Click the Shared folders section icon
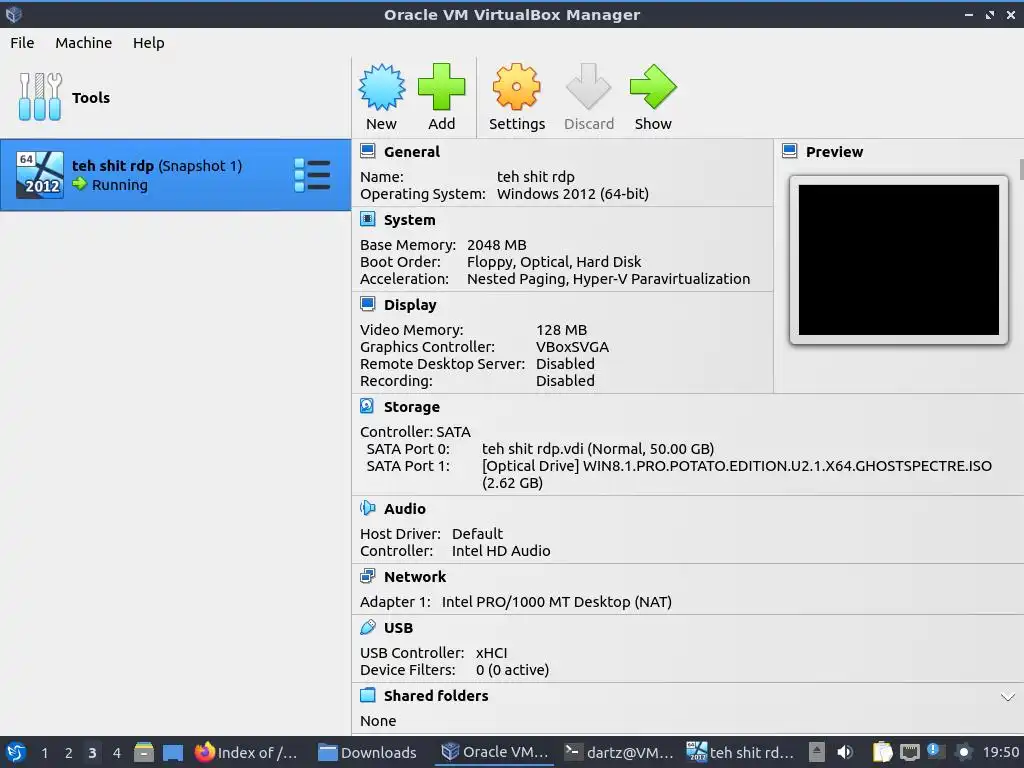This screenshot has height=768, width=1024. pyautogui.click(x=368, y=695)
